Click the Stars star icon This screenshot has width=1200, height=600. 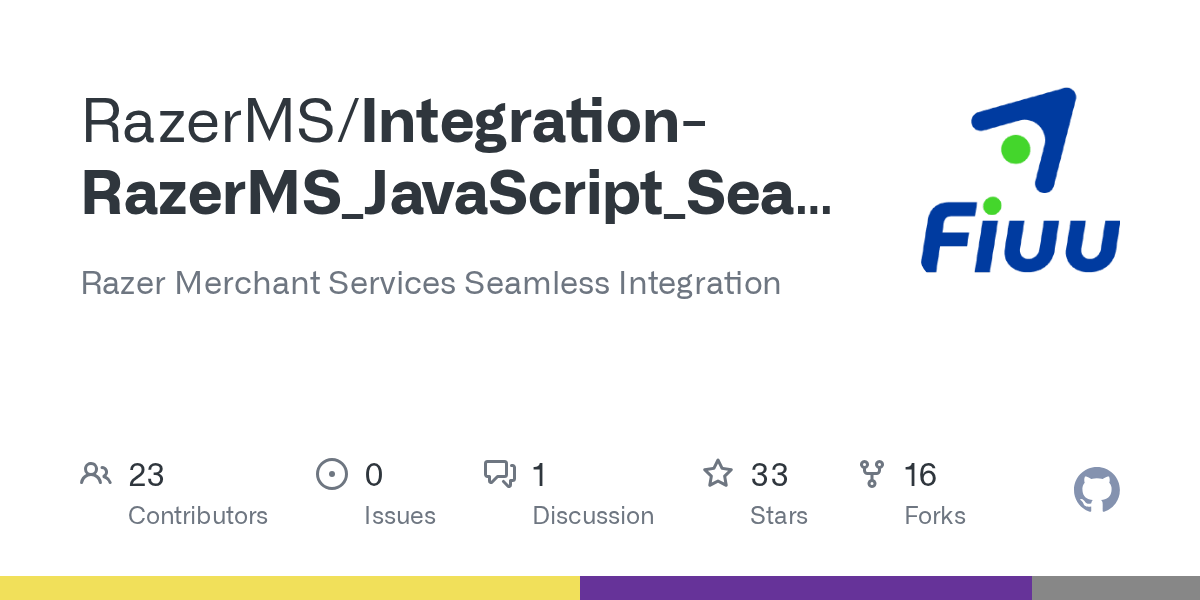pyautogui.click(x=718, y=474)
